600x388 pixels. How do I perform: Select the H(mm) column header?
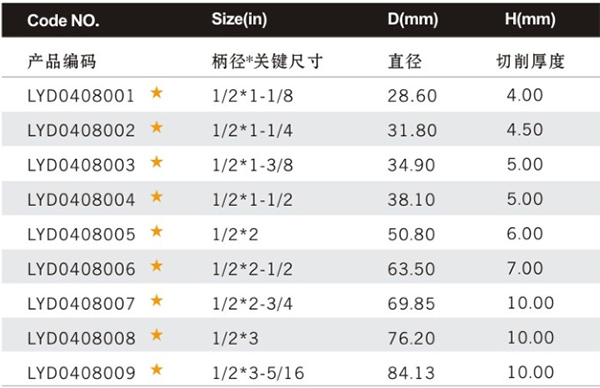530,19
